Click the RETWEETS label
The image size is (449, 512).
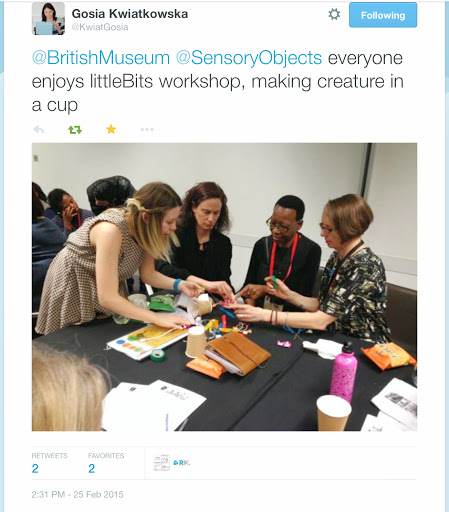click(50, 456)
